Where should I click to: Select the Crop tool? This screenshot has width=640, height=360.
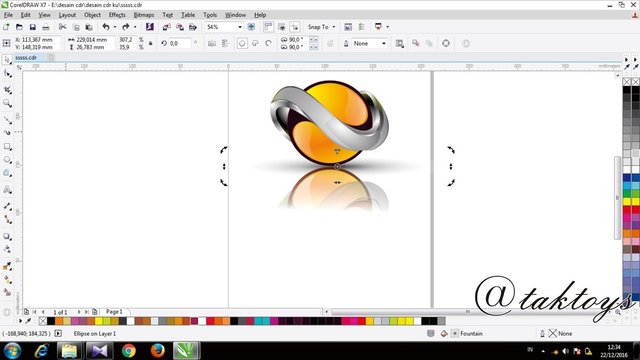[x=7, y=89]
